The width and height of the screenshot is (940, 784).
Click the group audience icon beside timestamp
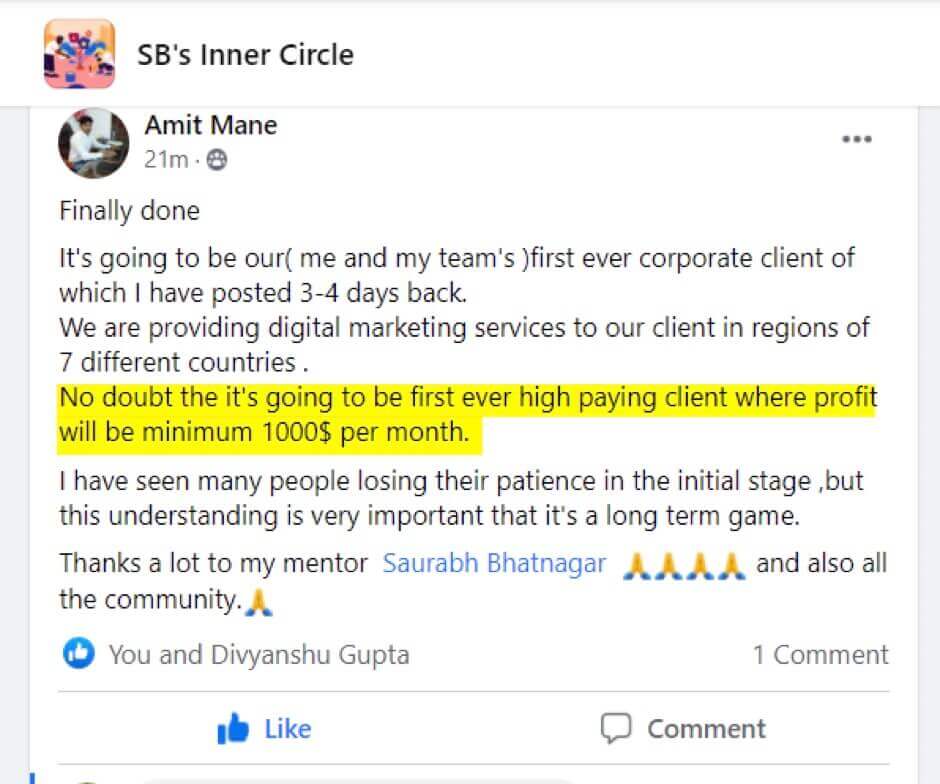(x=216, y=159)
